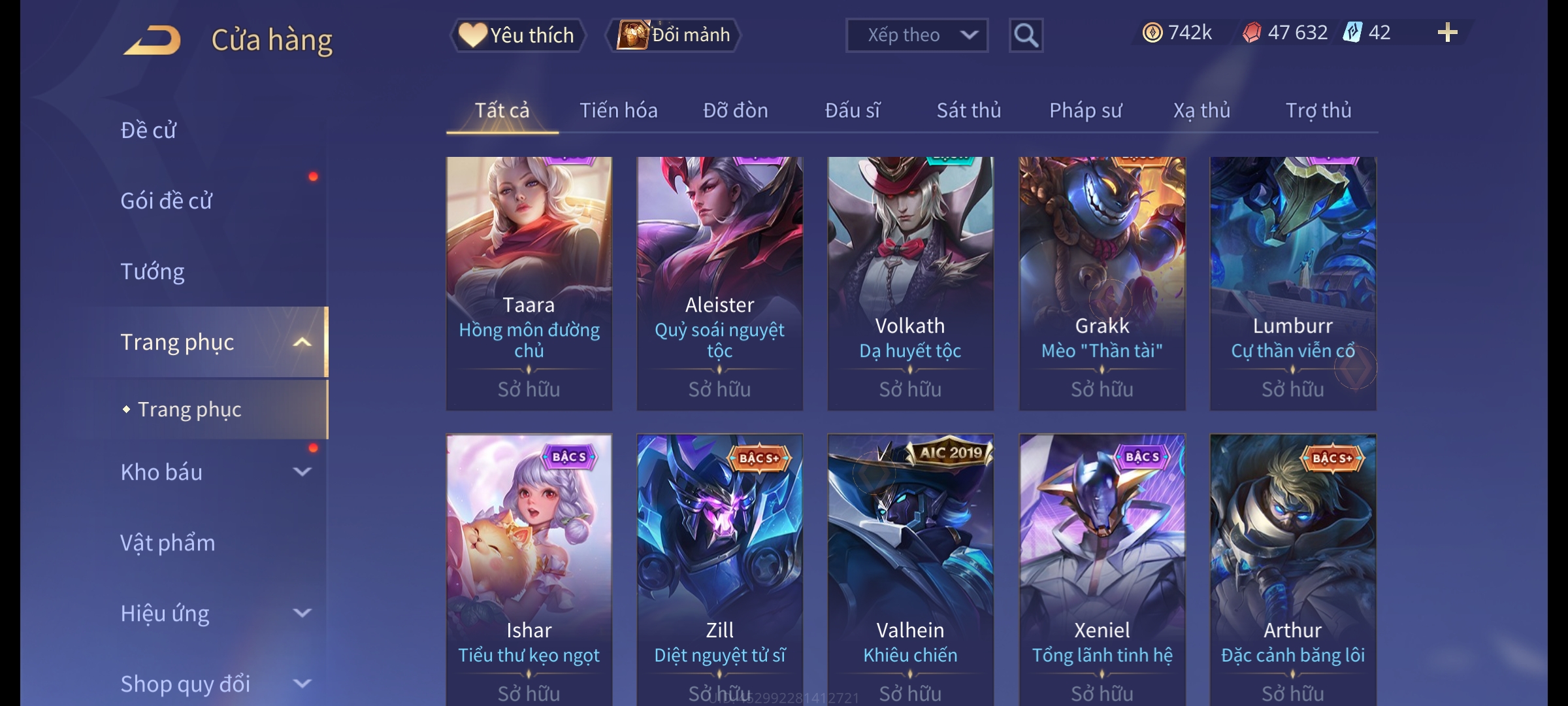Open Grakk Mèo Thần tài skin
Viewport: 1568px width, 706px height.
[x=1102, y=284]
